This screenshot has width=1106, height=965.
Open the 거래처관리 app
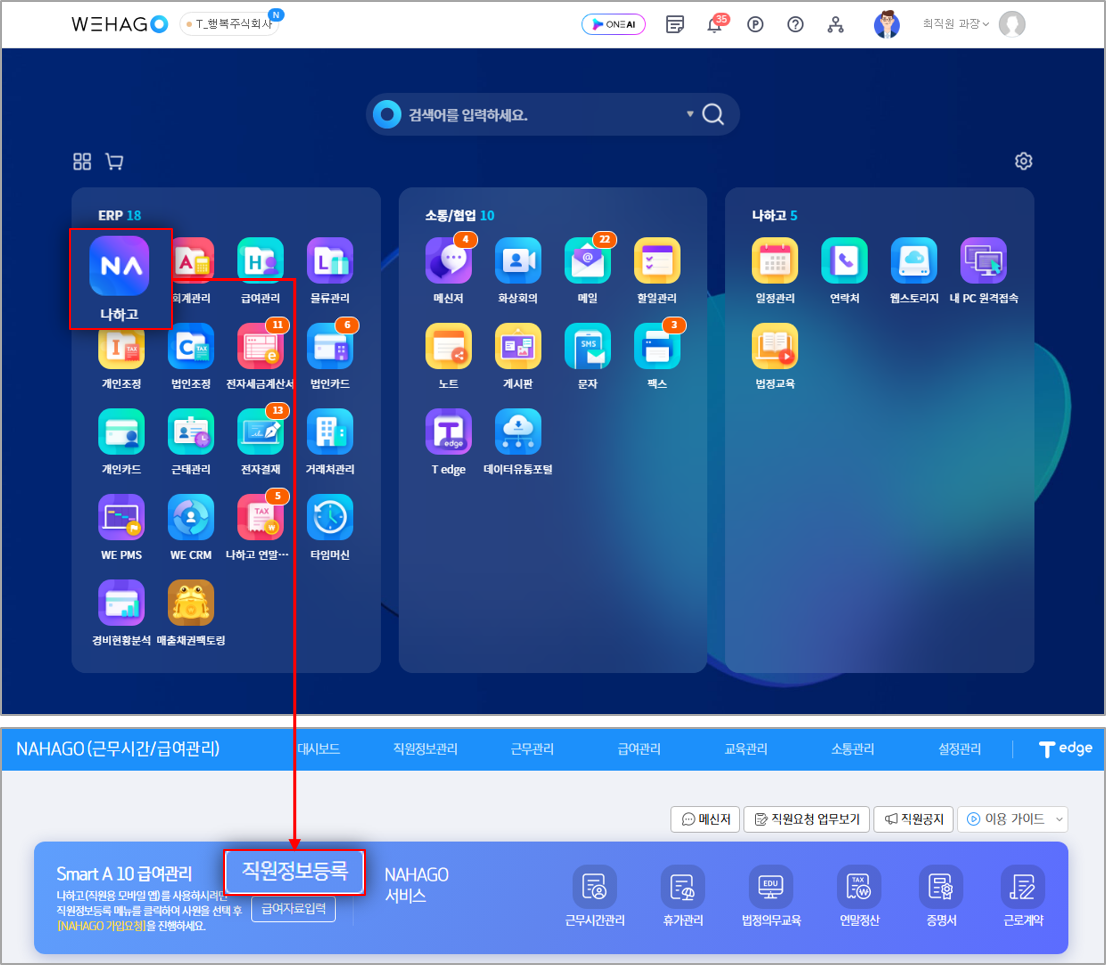330,432
